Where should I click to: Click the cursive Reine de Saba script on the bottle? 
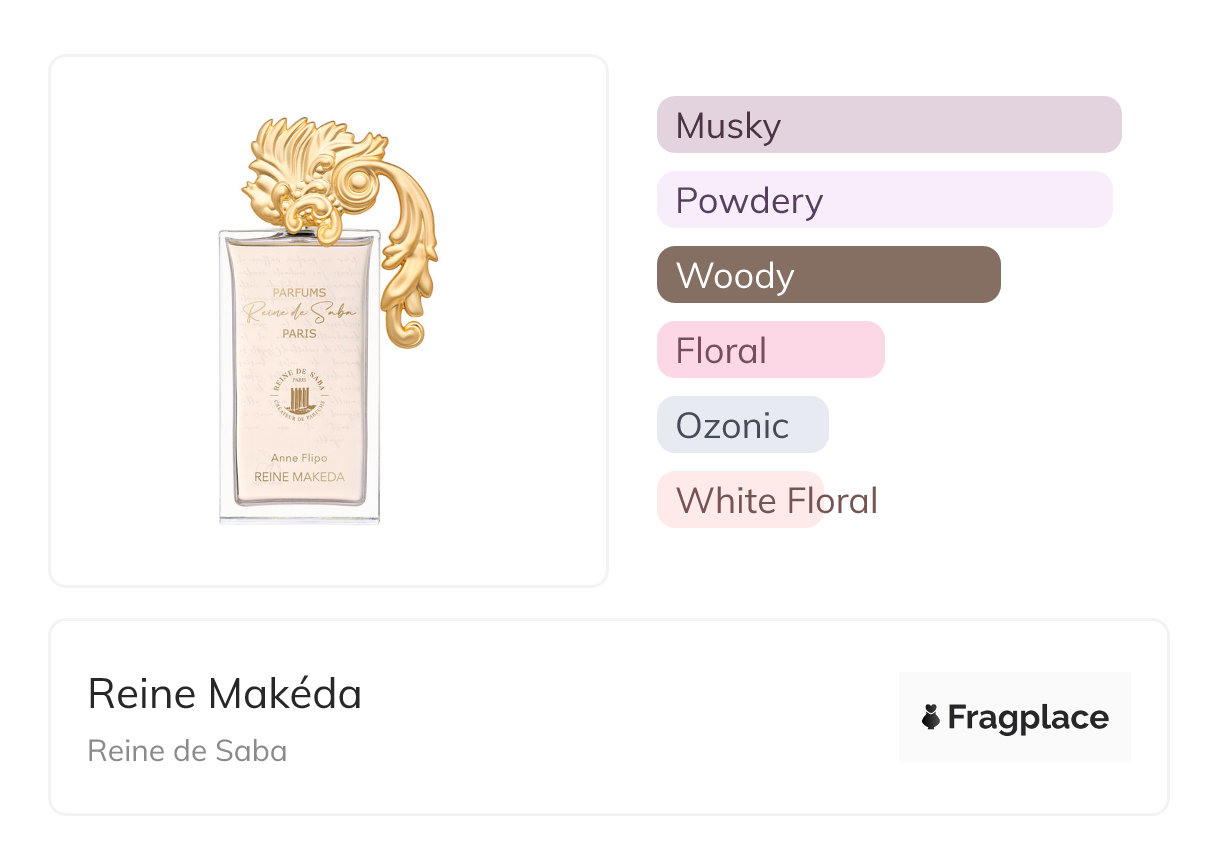[x=299, y=313]
